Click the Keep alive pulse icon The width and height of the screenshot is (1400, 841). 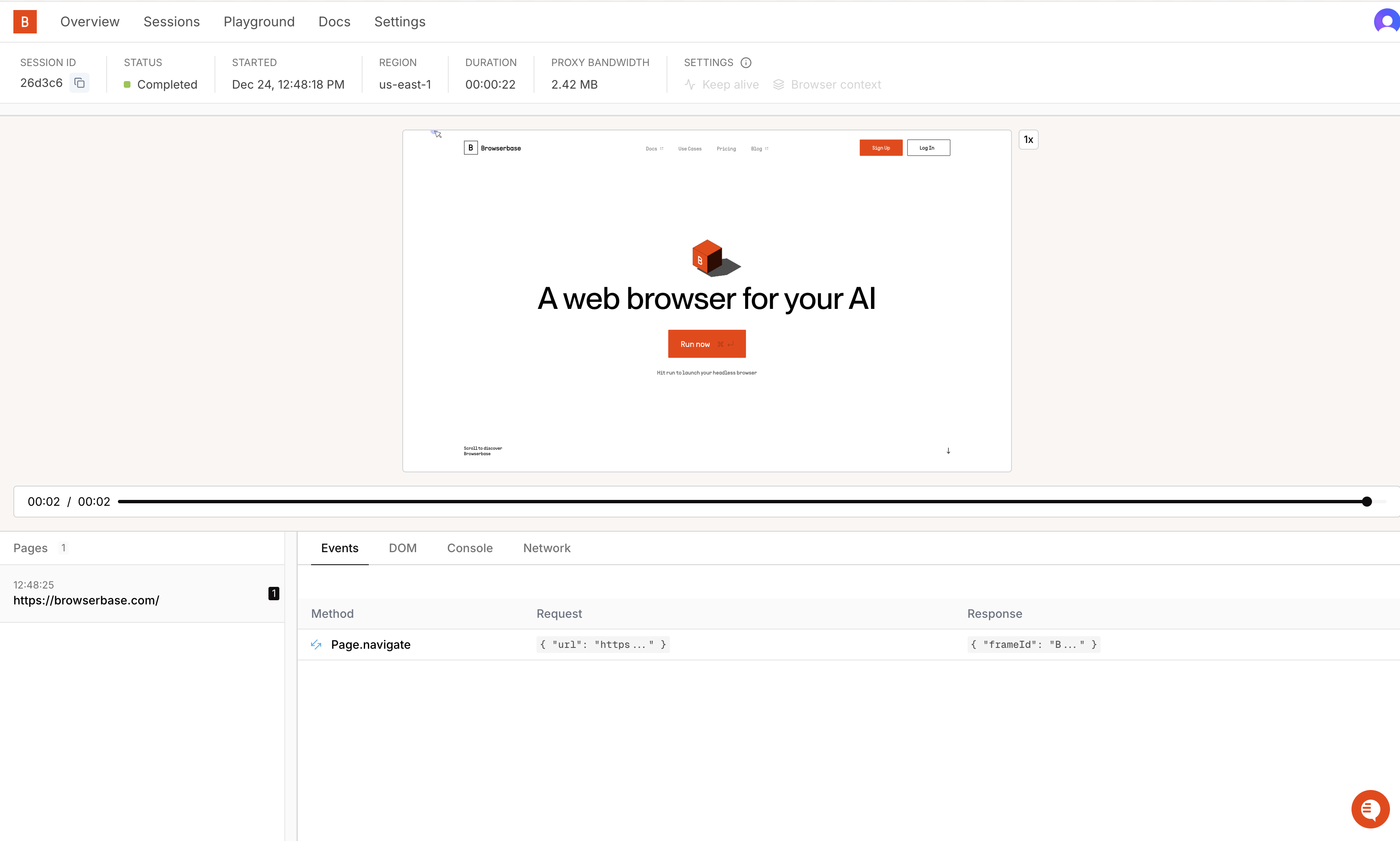click(690, 84)
